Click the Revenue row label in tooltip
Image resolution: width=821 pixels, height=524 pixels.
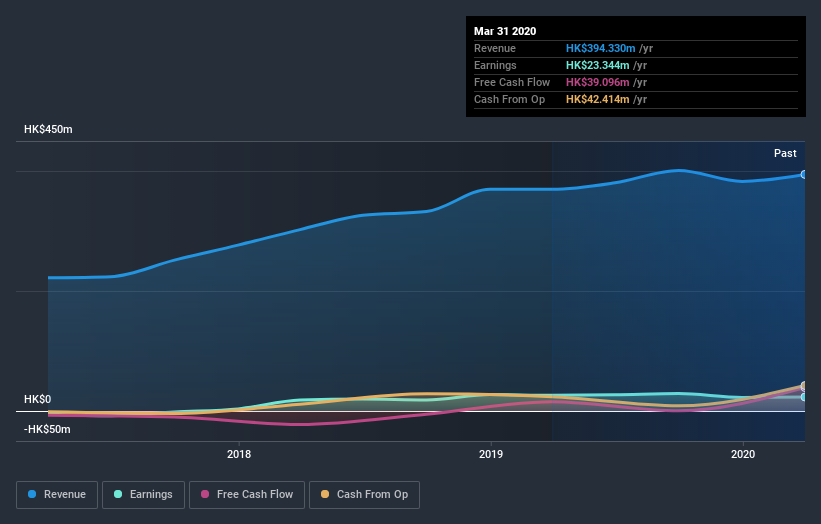tap(495, 48)
